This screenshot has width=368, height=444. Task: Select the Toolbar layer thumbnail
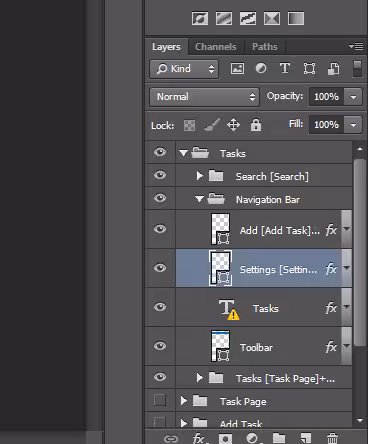[x=220, y=346]
